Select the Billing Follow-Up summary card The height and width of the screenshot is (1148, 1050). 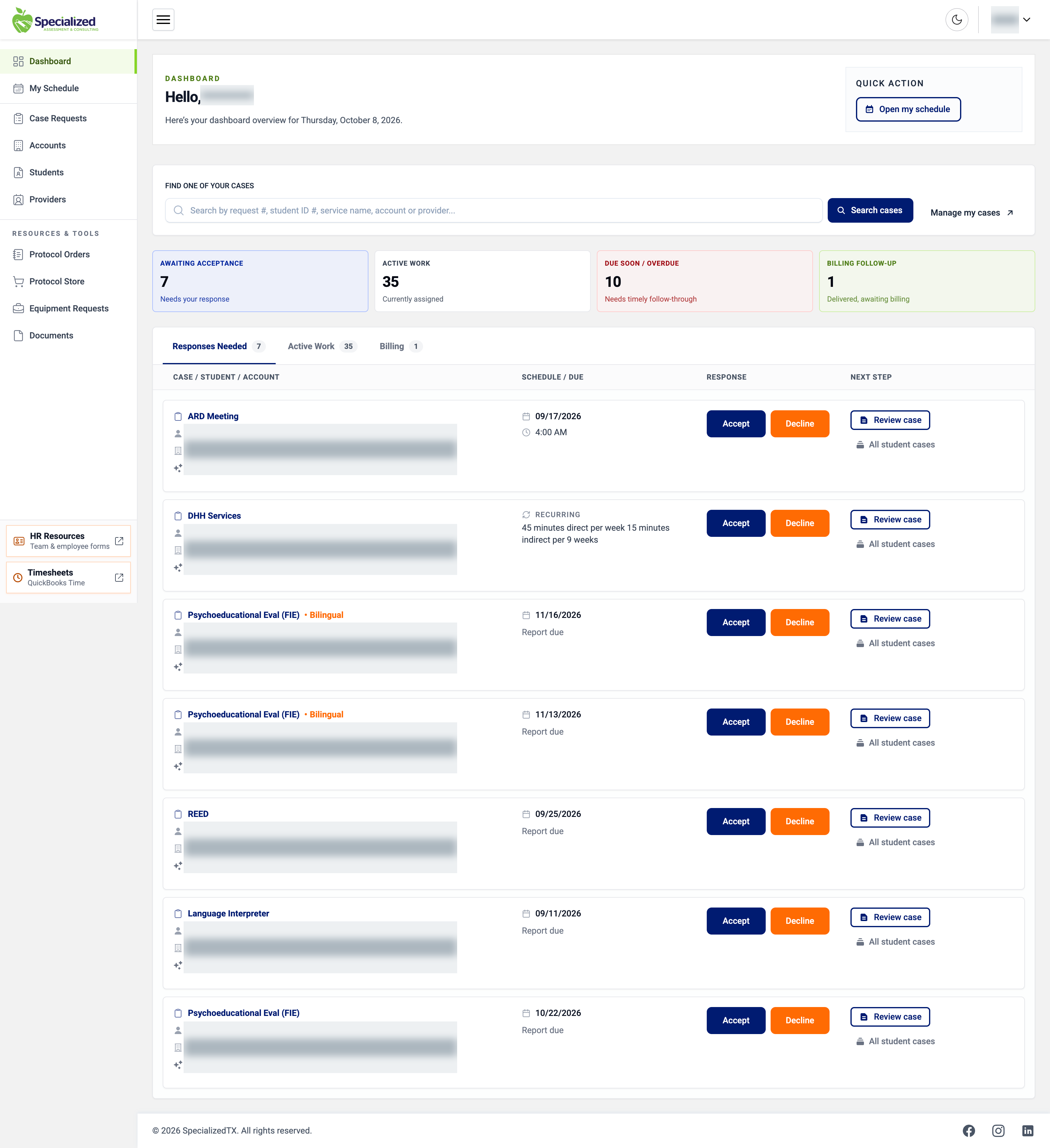(x=927, y=281)
